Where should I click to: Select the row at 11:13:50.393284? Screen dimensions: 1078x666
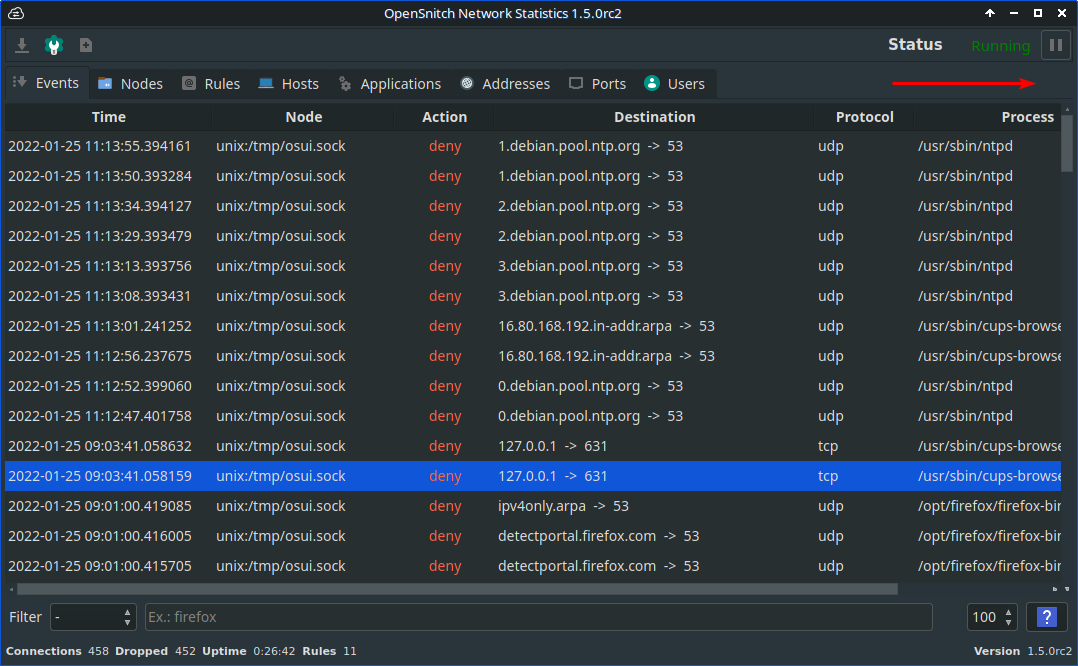[533, 176]
